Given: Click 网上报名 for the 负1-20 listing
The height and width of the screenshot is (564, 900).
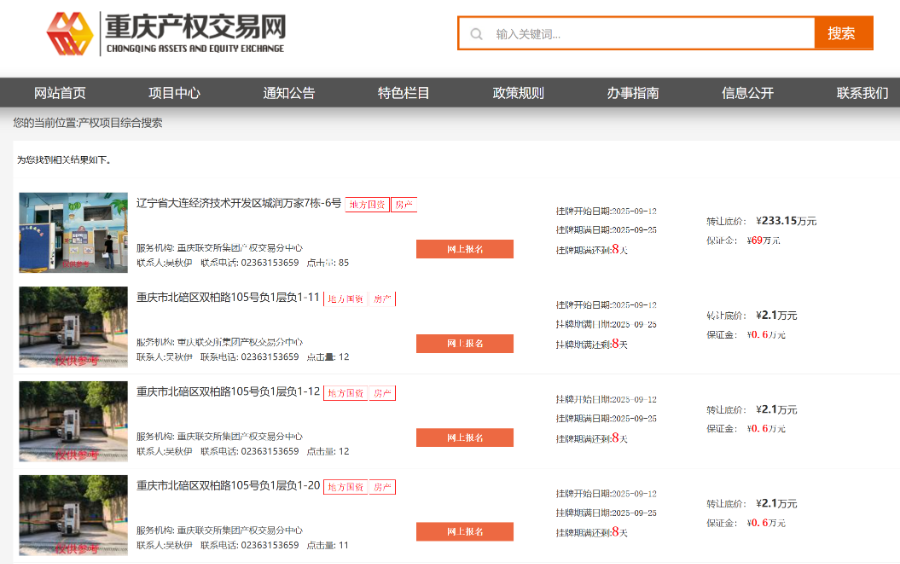Looking at the screenshot, I should [x=464, y=532].
